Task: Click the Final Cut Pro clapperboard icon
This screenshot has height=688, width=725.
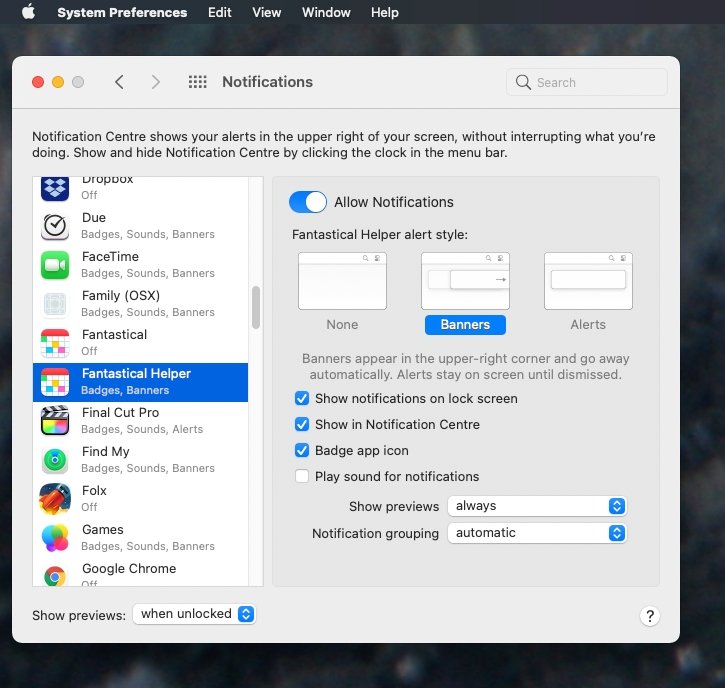Action: pos(55,421)
